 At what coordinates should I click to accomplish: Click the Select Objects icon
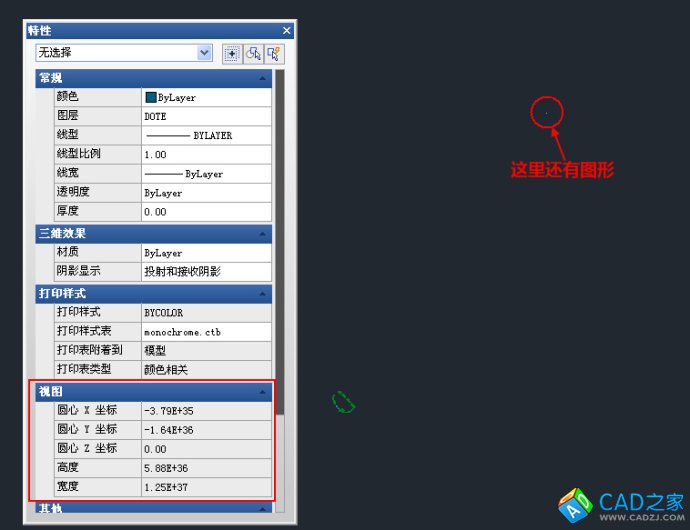click(253, 53)
